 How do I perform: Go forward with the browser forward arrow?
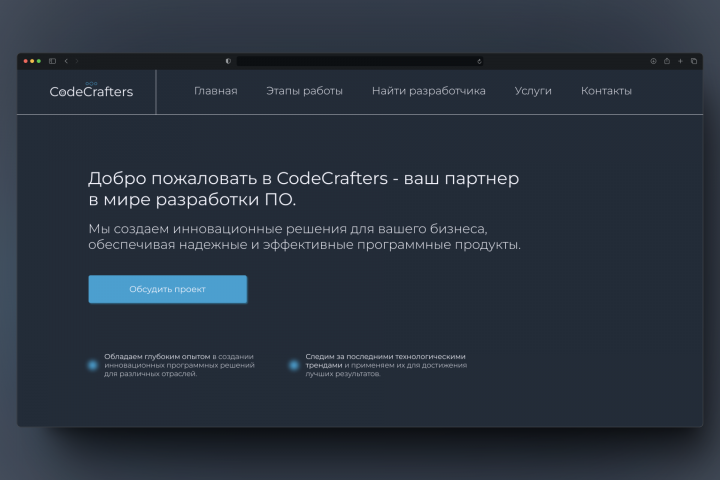click(77, 61)
